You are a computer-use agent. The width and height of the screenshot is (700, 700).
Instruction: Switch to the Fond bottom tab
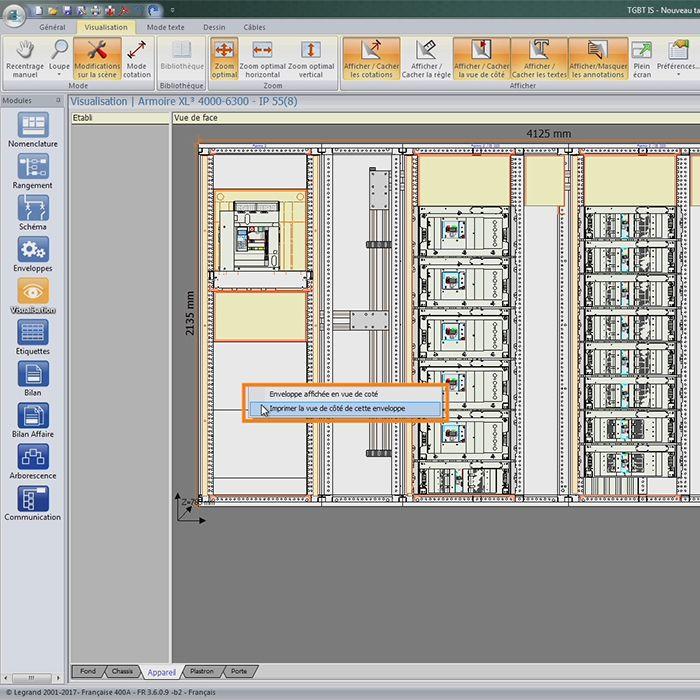point(88,671)
